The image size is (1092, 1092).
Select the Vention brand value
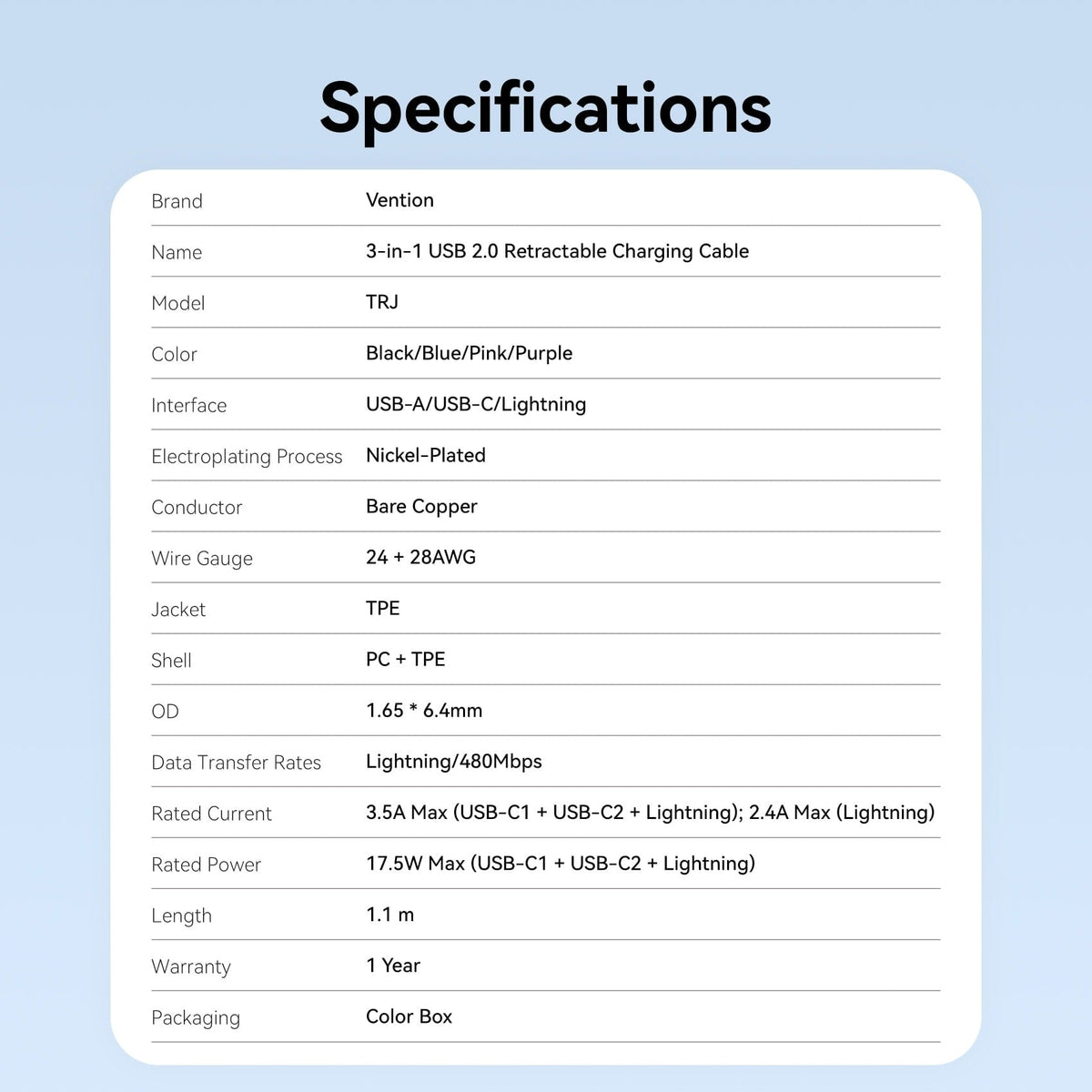[x=399, y=200]
